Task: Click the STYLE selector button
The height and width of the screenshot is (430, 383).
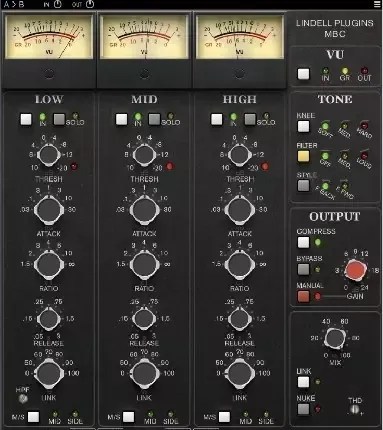Action: [x=303, y=185]
